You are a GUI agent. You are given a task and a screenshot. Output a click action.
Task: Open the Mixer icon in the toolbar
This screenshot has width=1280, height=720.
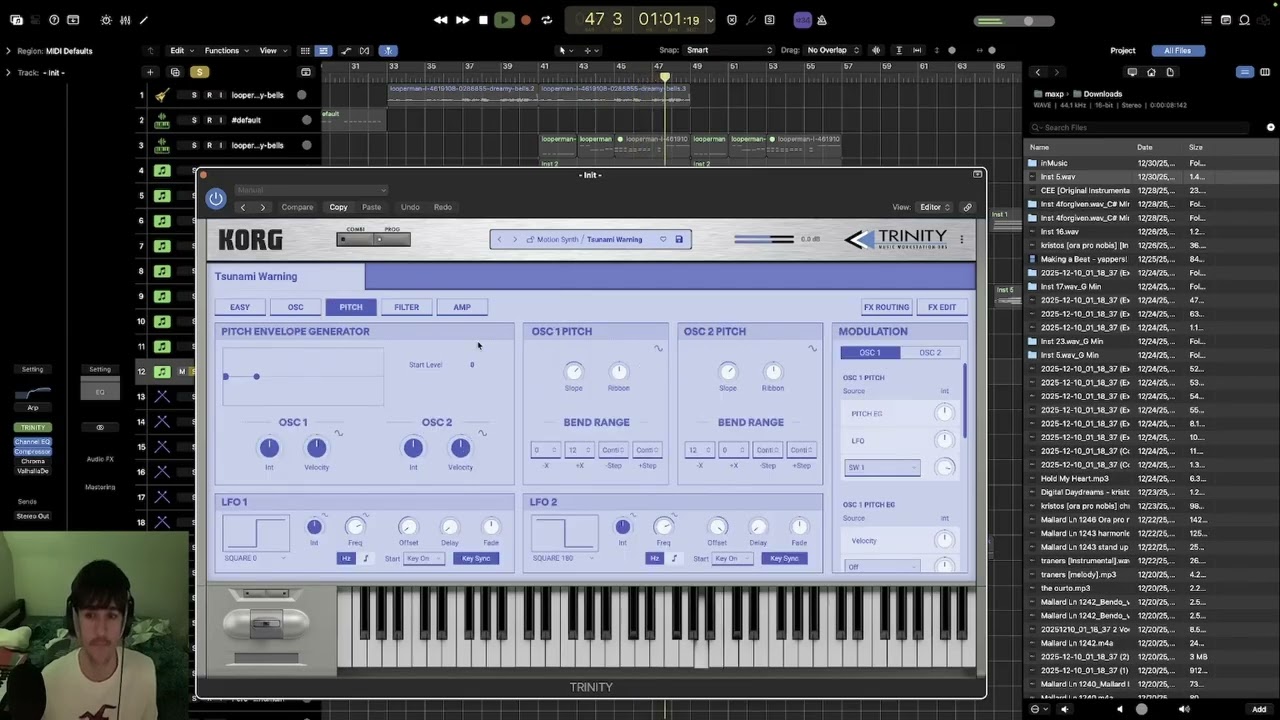(x=125, y=20)
